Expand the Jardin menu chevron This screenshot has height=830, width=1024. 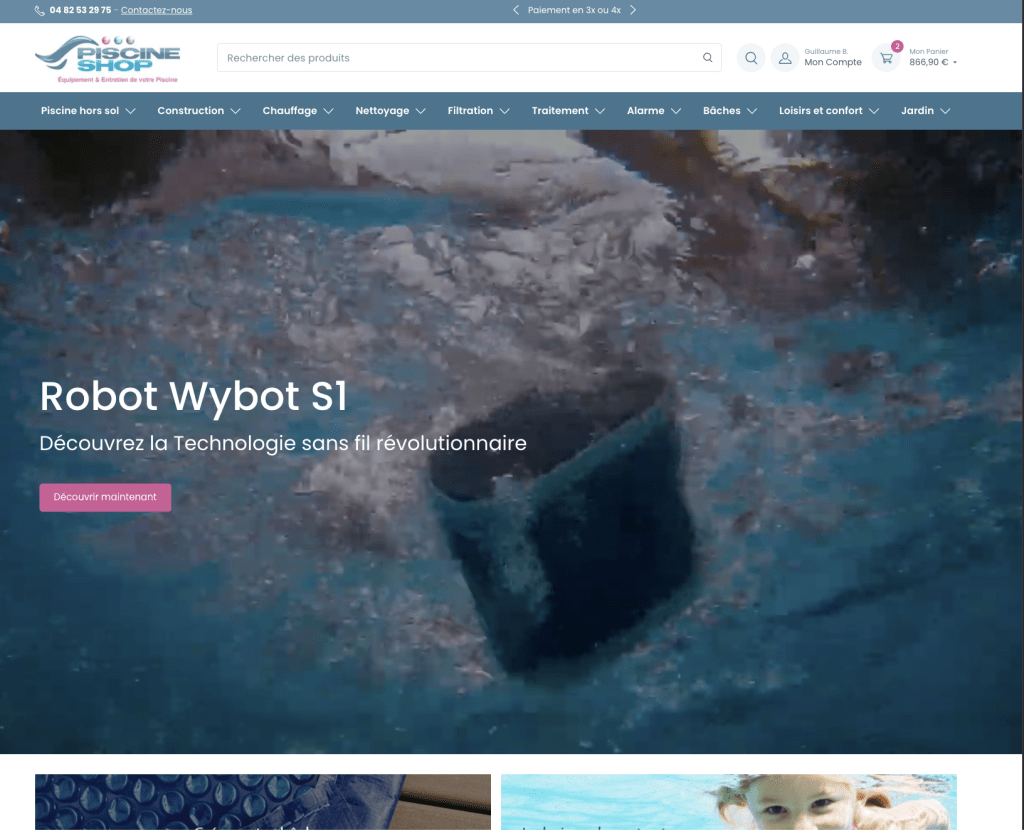[945, 111]
